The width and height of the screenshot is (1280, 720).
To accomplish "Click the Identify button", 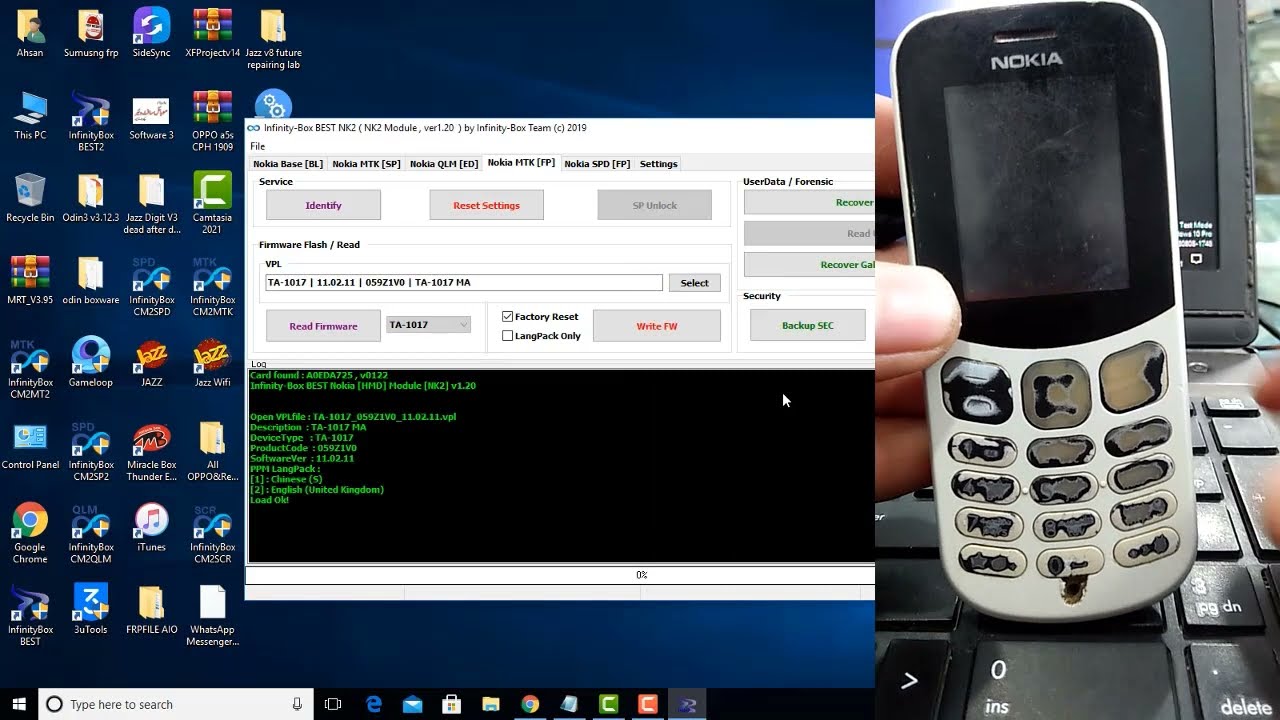I will (323, 205).
